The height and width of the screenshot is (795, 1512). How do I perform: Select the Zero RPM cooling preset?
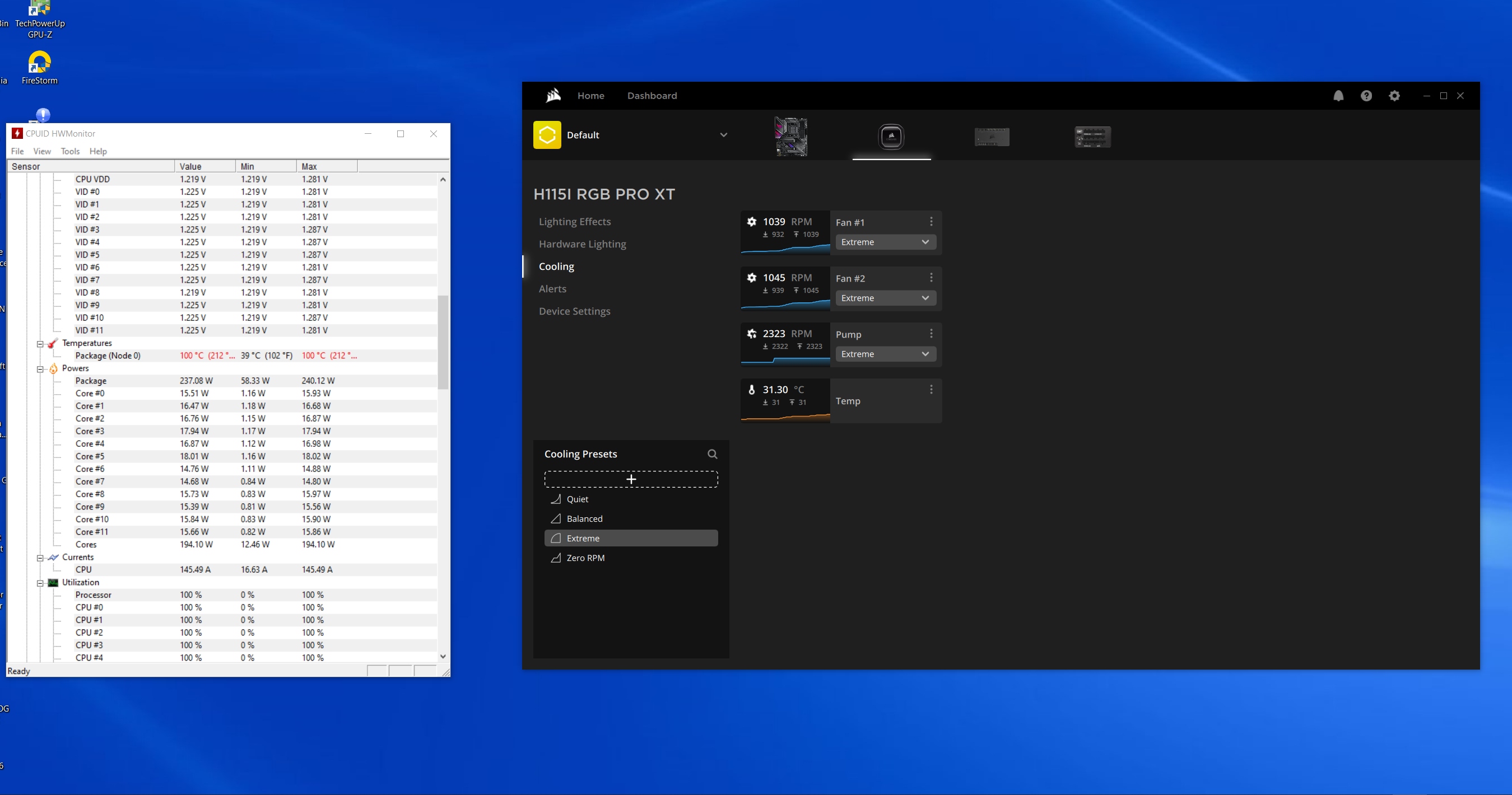[x=630, y=558]
